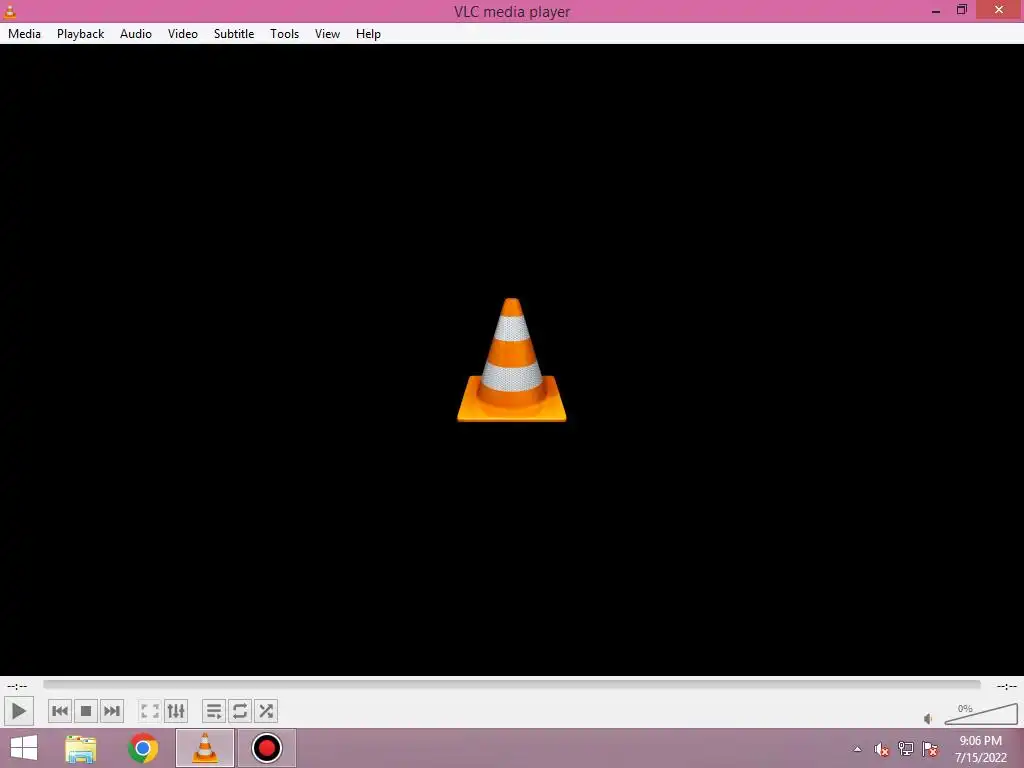Screen dimensions: 1024x768
Task: Set volume on the volume slider
Action: pos(981,714)
